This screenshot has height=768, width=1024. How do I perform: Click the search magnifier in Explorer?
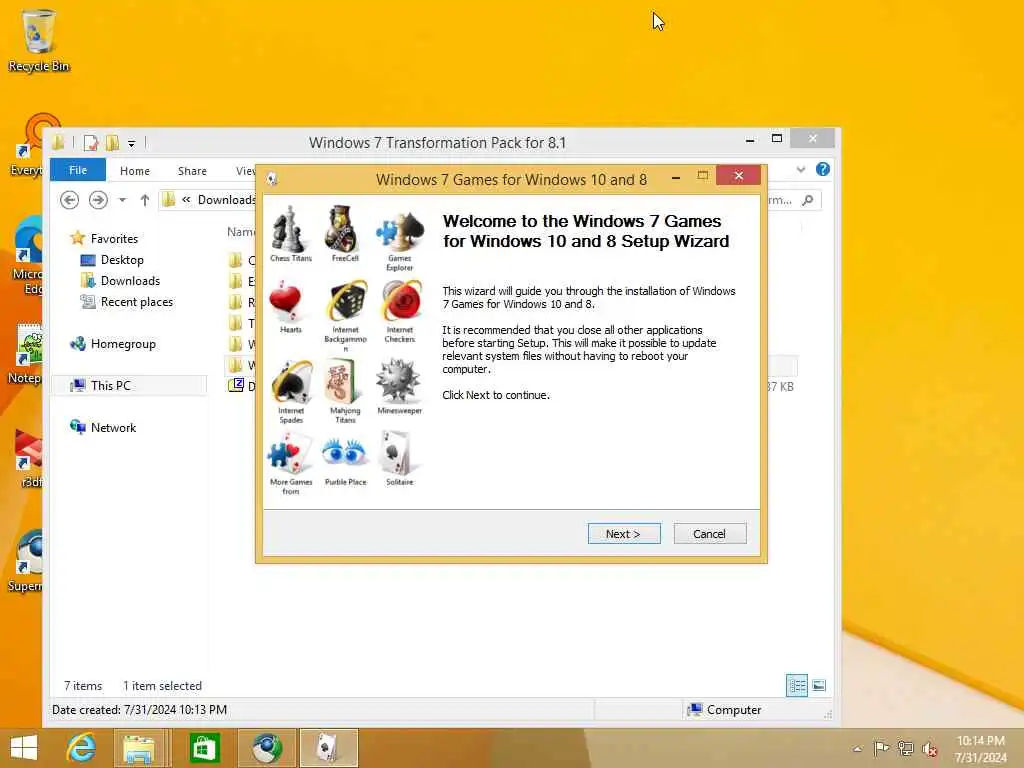pos(808,200)
